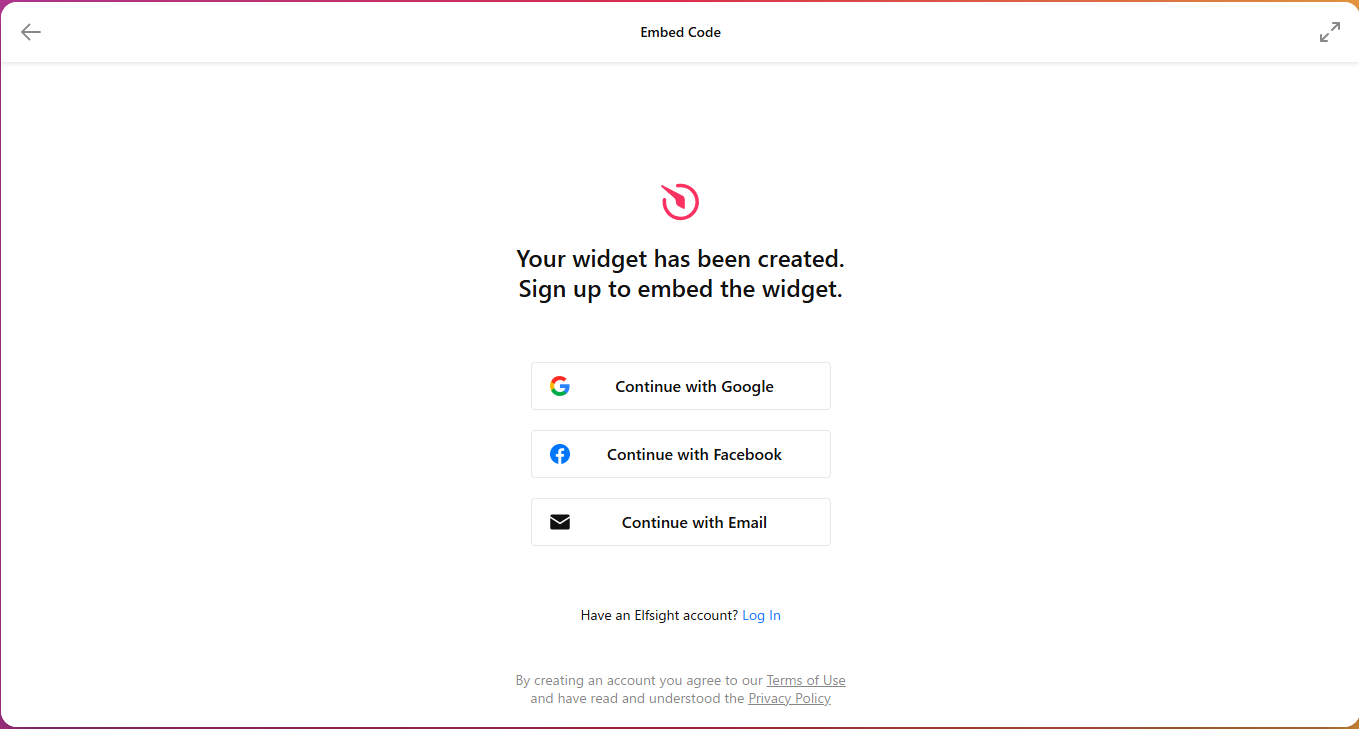Click the 'Have an Elfsight account?' text
Image resolution: width=1359 pixels, height=729 pixels.
pyautogui.click(x=659, y=615)
